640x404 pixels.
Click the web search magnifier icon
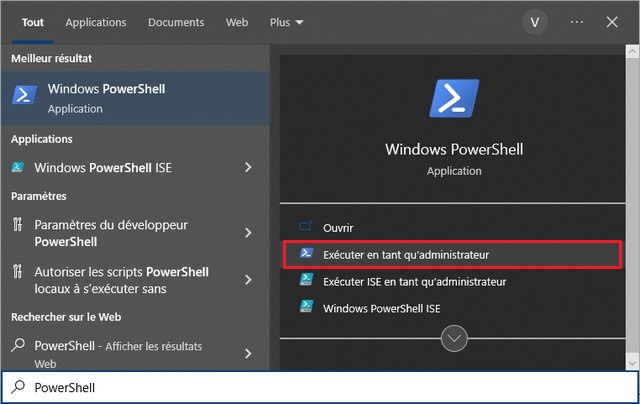click(18, 345)
